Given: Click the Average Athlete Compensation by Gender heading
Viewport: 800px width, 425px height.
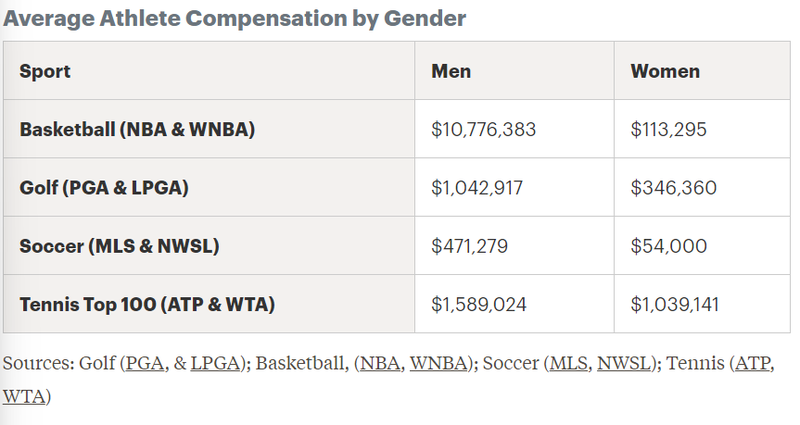Looking at the screenshot, I should coord(234,18).
